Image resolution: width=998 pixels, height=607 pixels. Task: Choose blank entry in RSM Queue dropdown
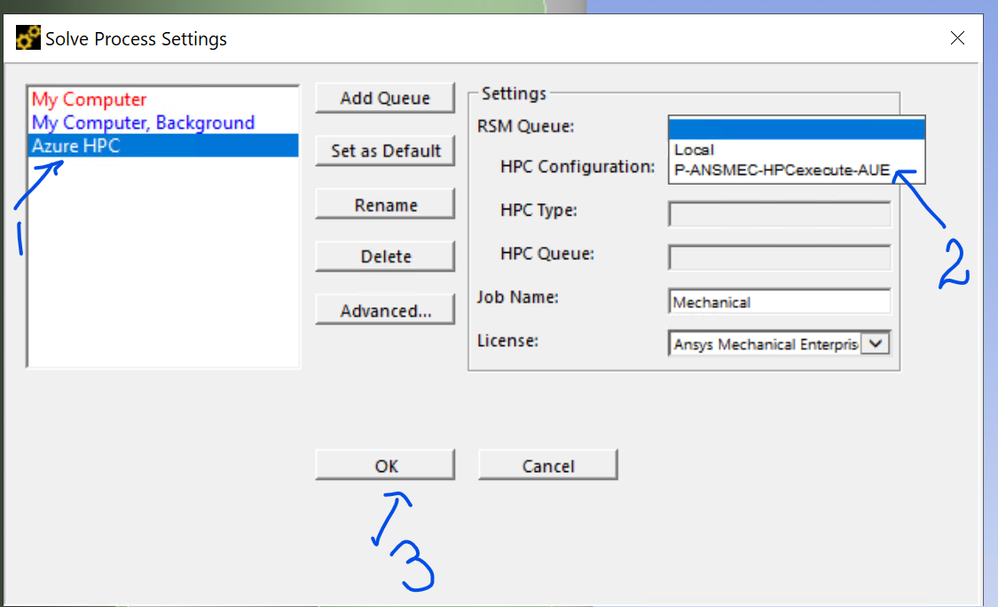pos(797,129)
